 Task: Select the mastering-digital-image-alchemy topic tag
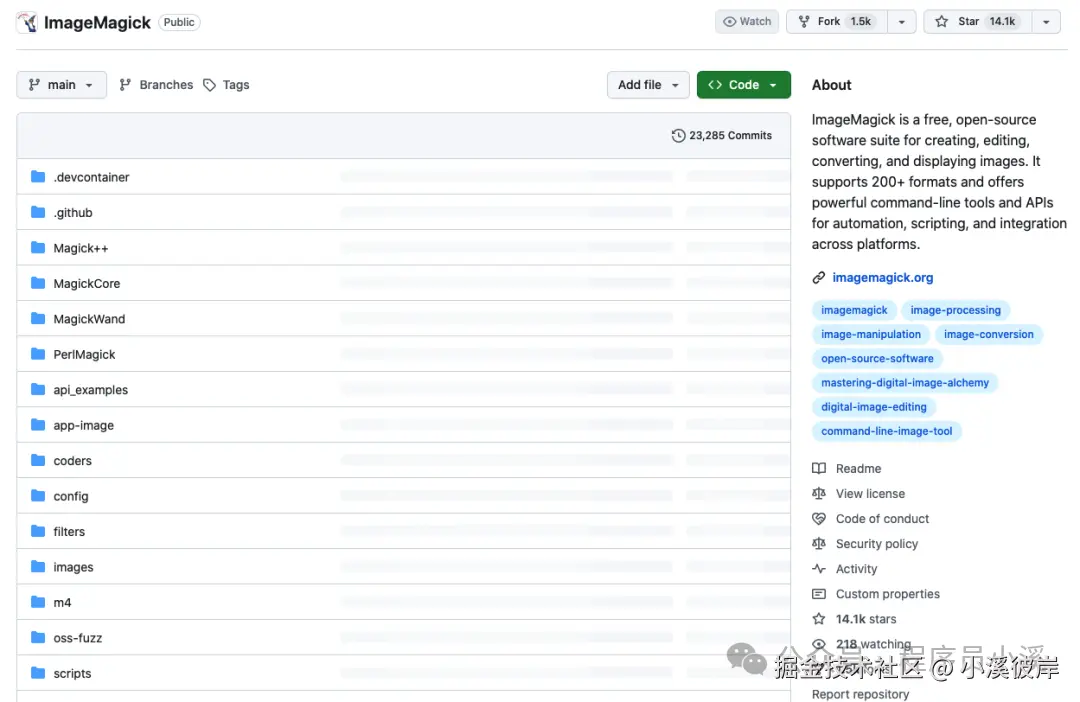click(x=904, y=382)
